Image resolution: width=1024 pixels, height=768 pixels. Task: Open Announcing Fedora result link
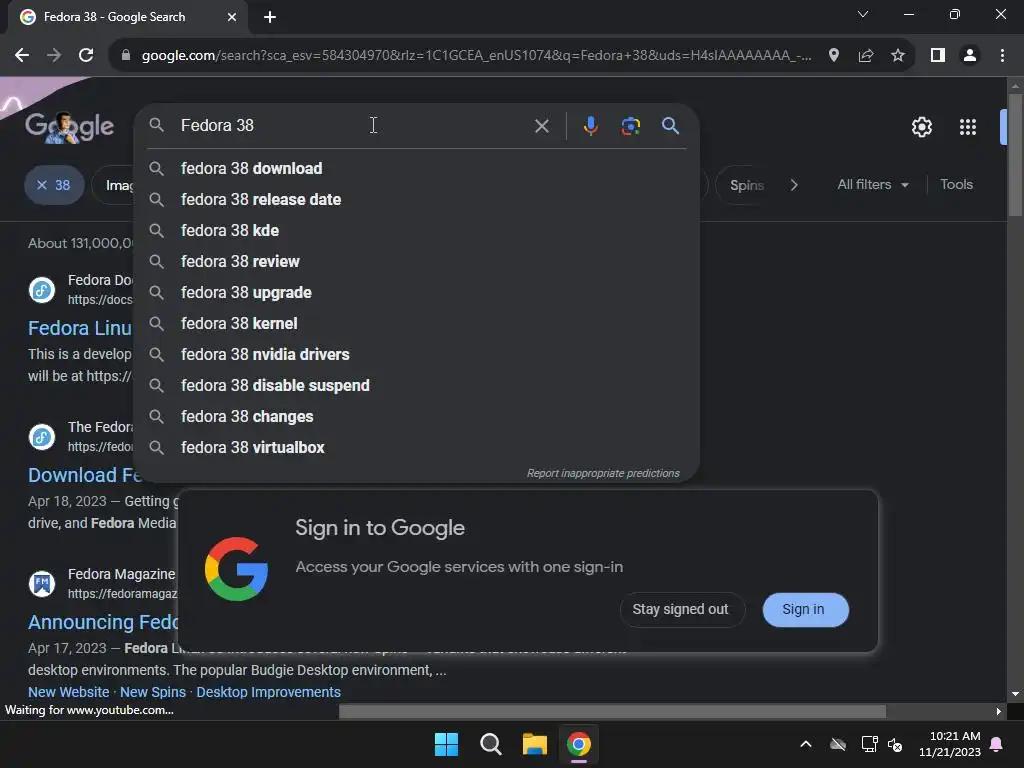[103, 622]
